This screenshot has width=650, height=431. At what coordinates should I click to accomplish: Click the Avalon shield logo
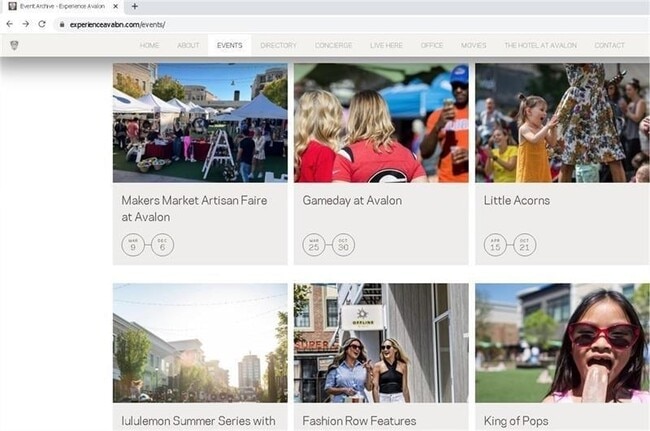pyautogui.click(x=14, y=45)
